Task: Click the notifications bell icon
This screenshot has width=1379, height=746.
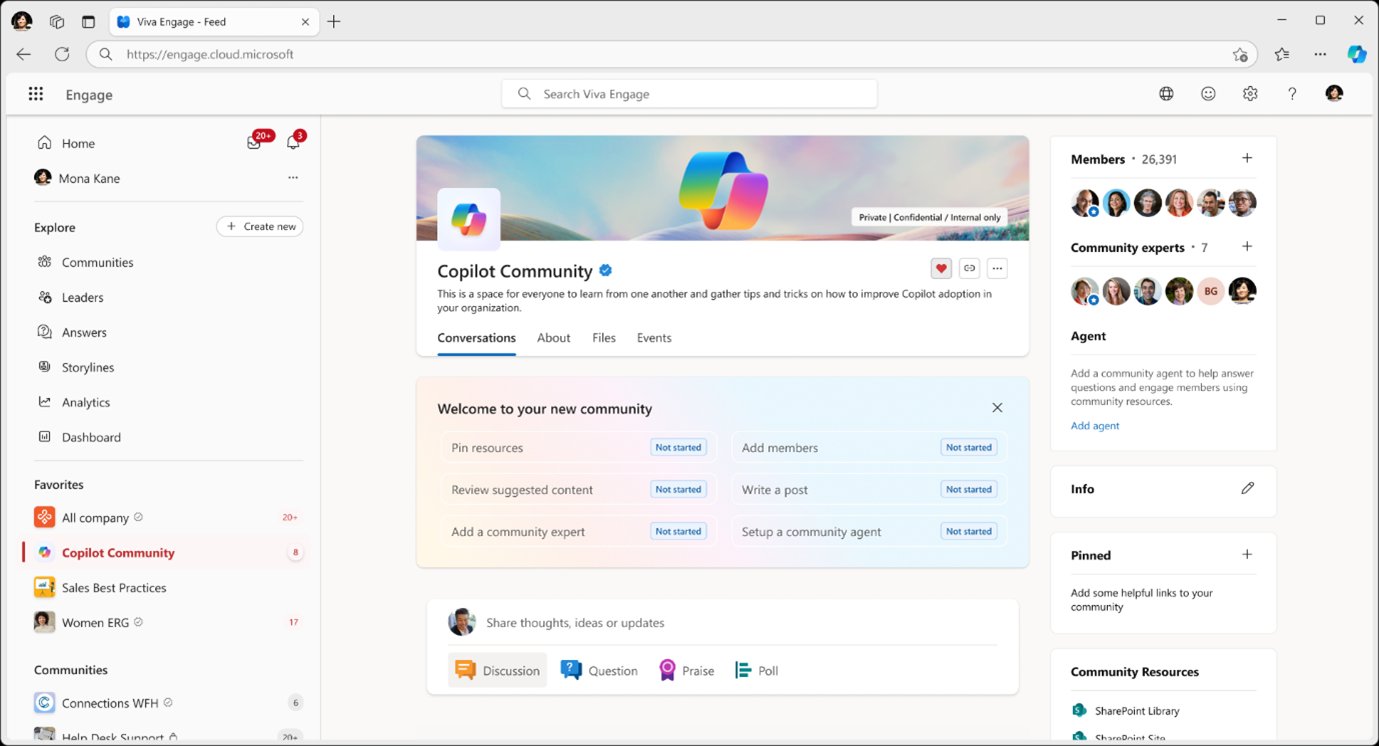Action: tap(293, 143)
